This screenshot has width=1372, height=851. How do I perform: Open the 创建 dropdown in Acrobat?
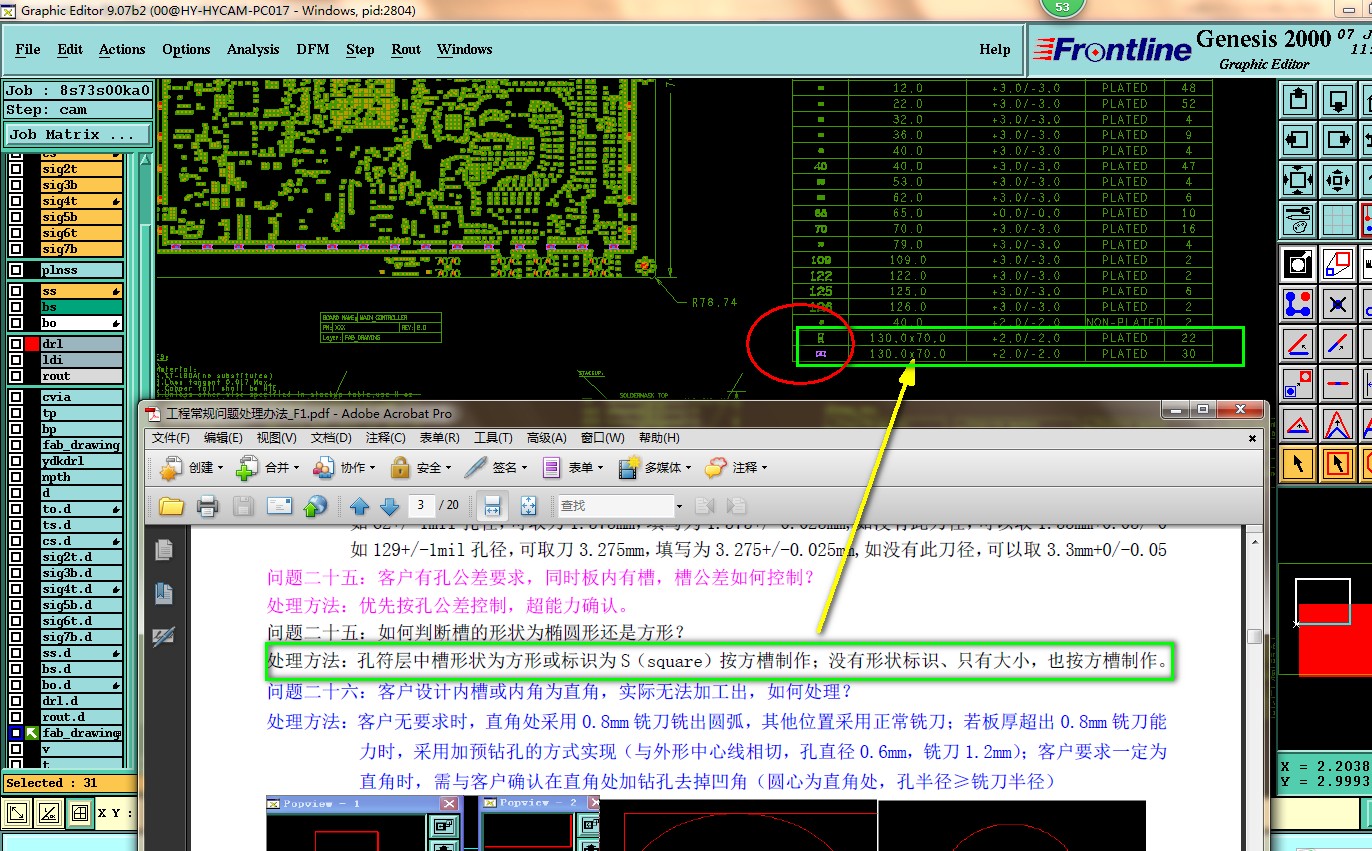pos(191,467)
